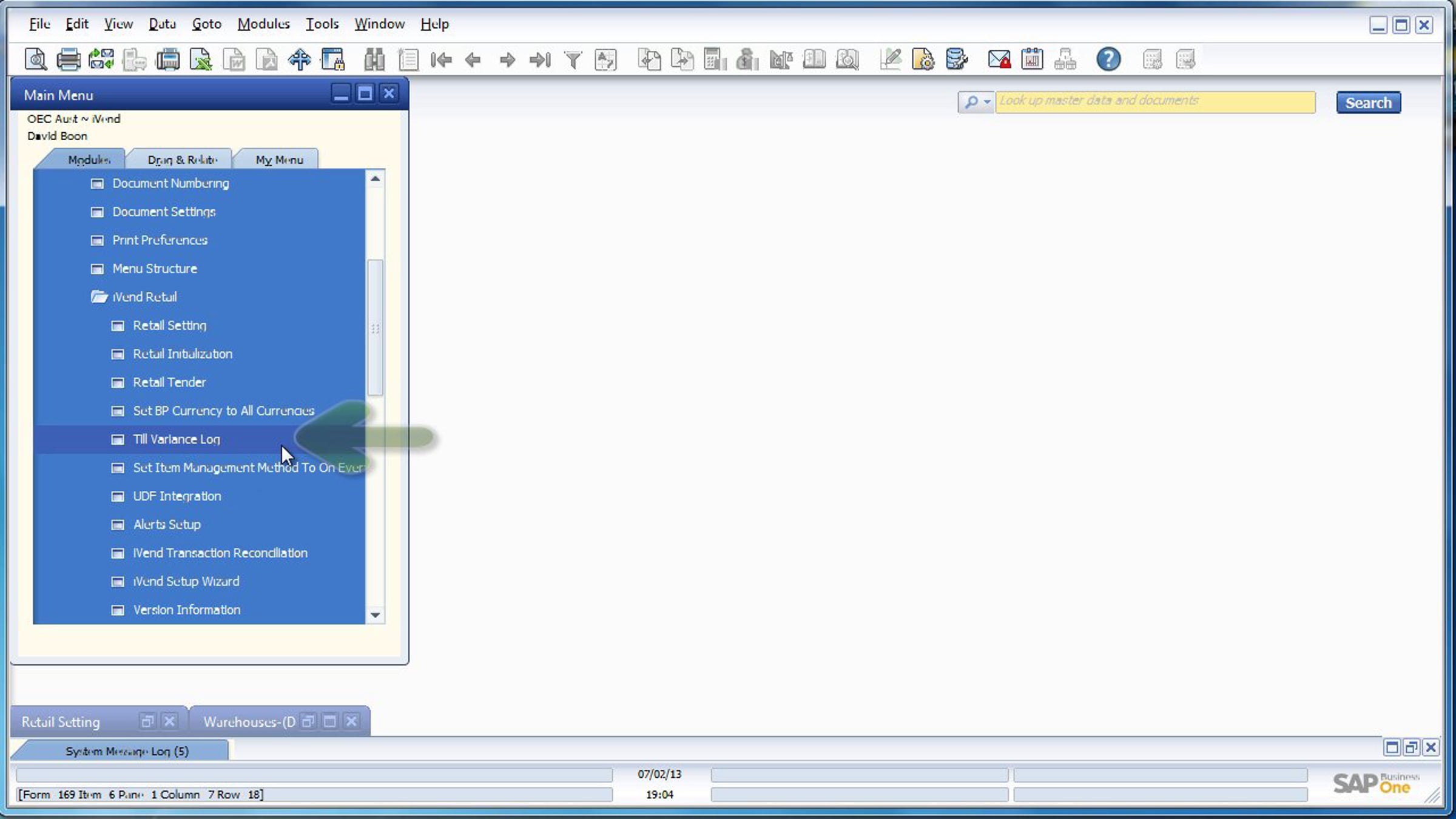The height and width of the screenshot is (819, 1456).
Task: Switch to Drag & Relate tab
Action: [x=182, y=160]
